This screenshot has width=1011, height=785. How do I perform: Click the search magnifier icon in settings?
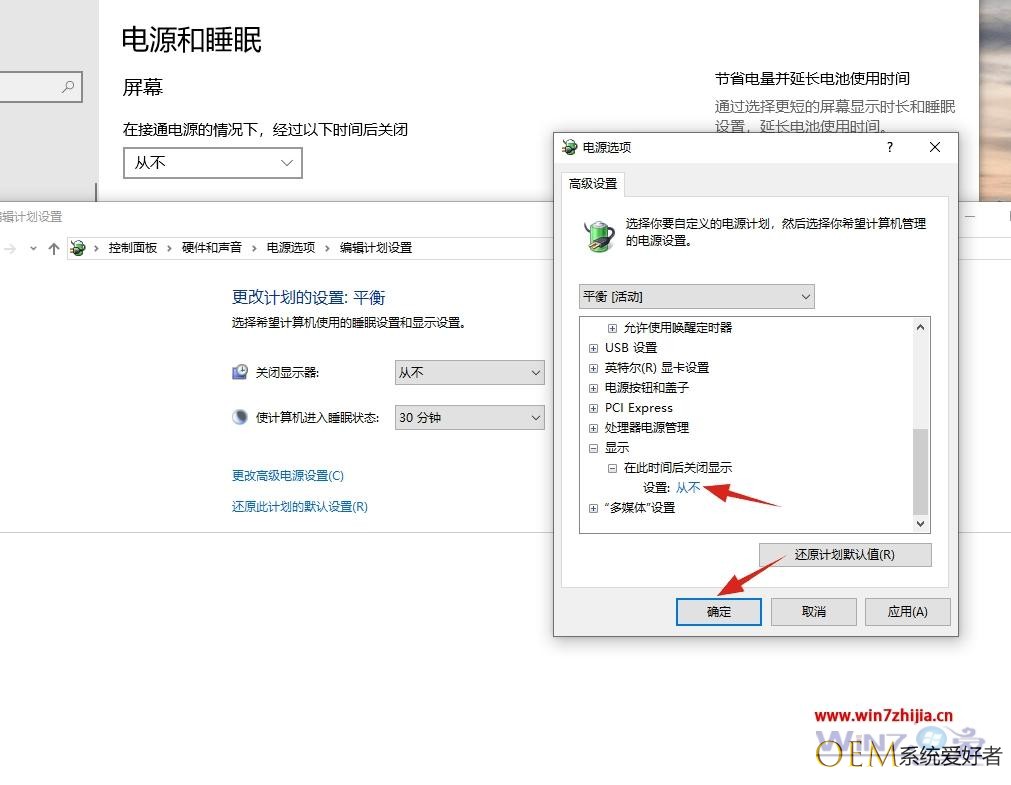coord(68,86)
